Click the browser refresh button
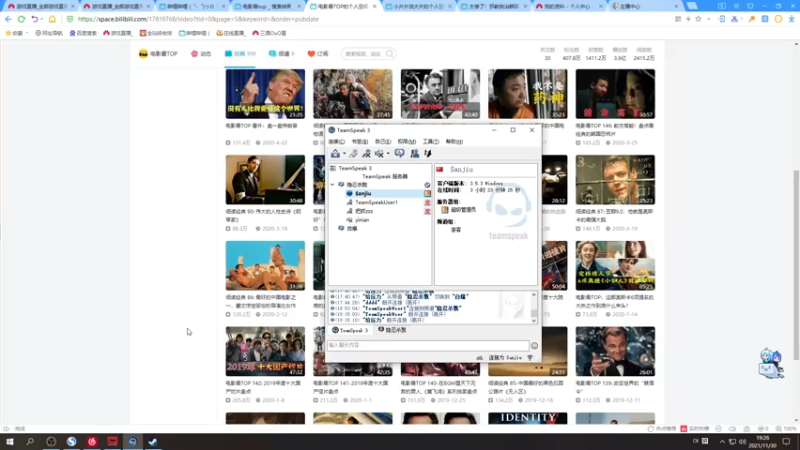Screen dimensions: 800x450 (21, 19)
